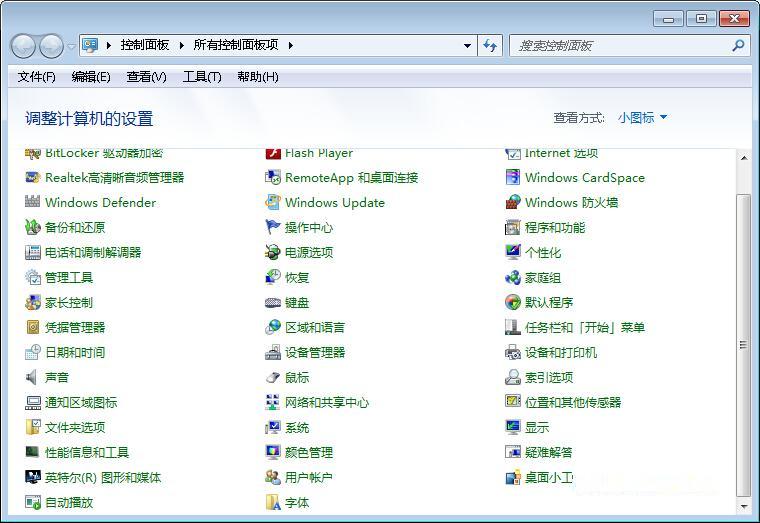The height and width of the screenshot is (523, 760).
Task: Open the RemoteApp 和桌面连接 icon
Action: tap(273, 177)
